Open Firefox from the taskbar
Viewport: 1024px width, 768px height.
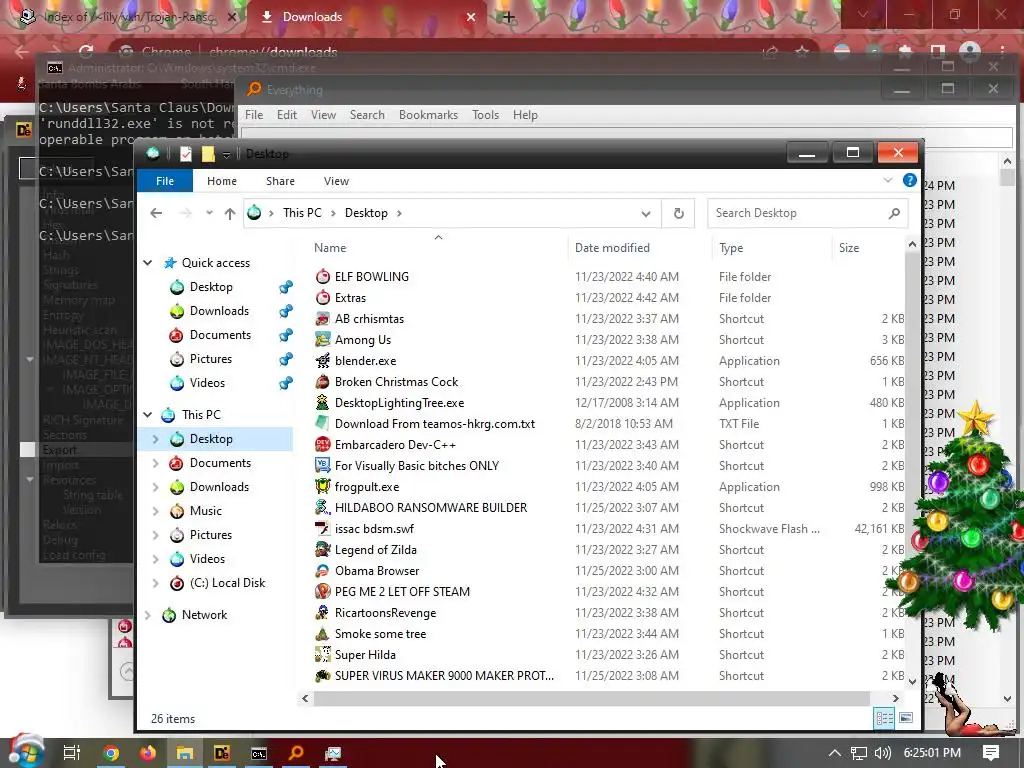click(148, 753)
